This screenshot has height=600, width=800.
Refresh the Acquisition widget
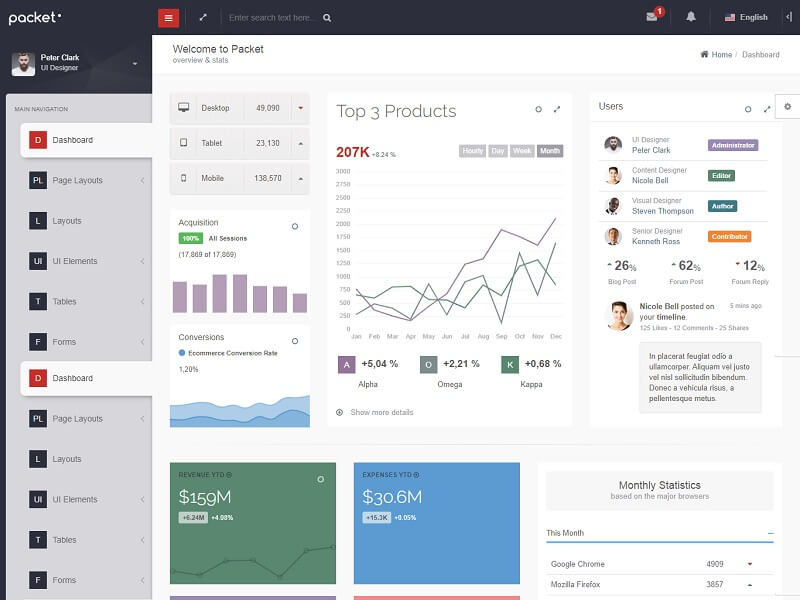295,226
